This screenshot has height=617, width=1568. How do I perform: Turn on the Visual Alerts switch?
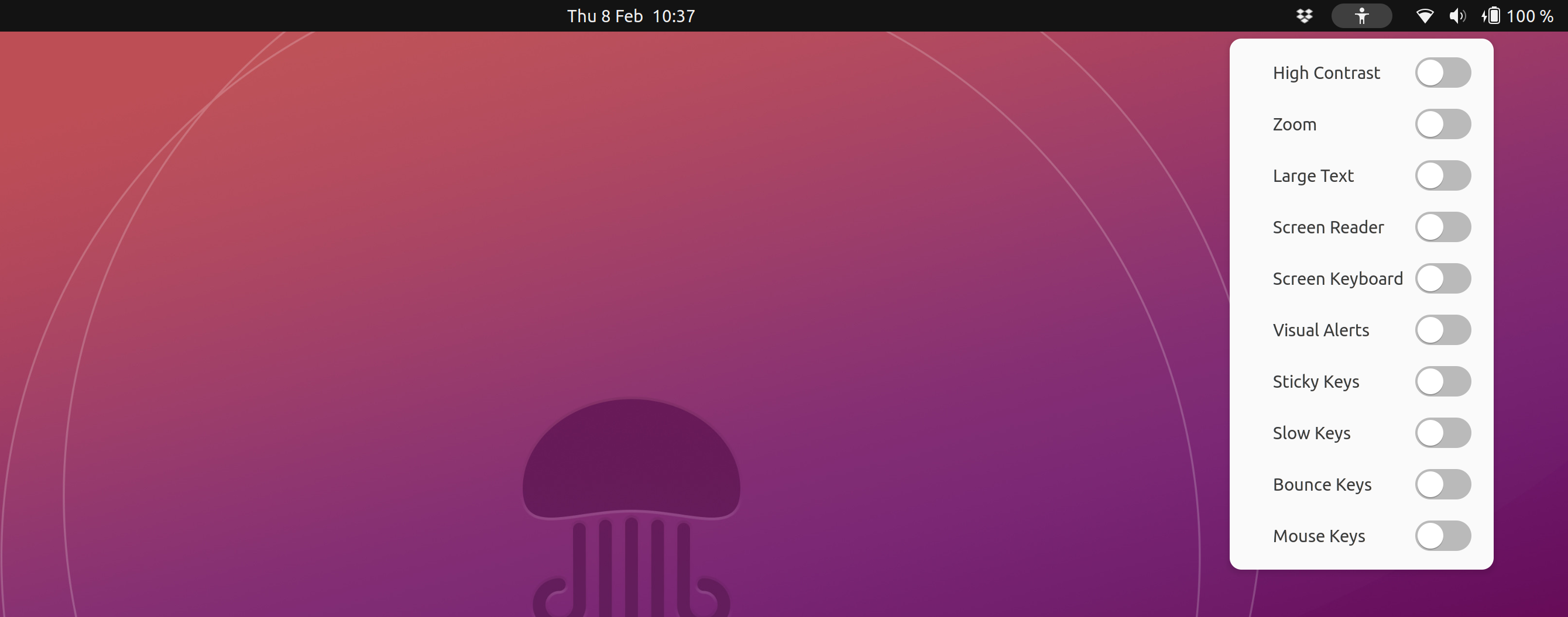(1443, 330)
